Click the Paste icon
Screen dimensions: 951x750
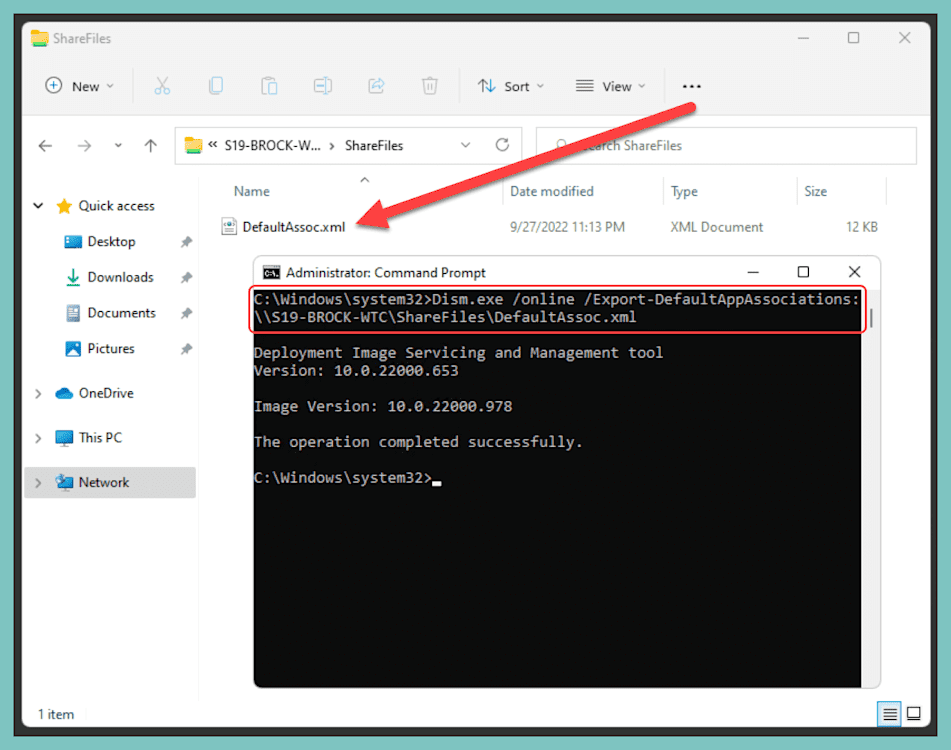[269, 86]
